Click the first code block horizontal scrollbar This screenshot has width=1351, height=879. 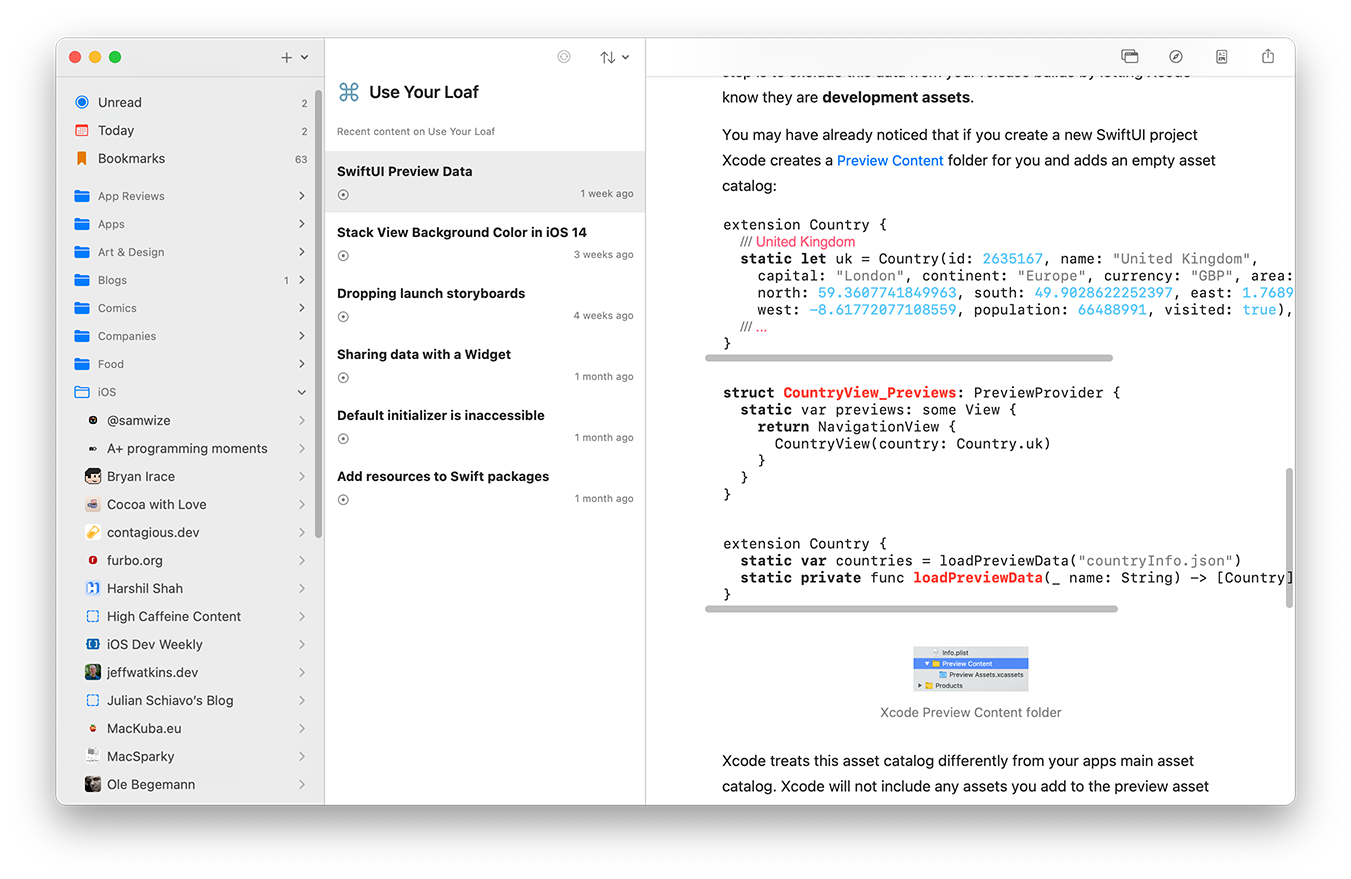[x=909, y=357]
